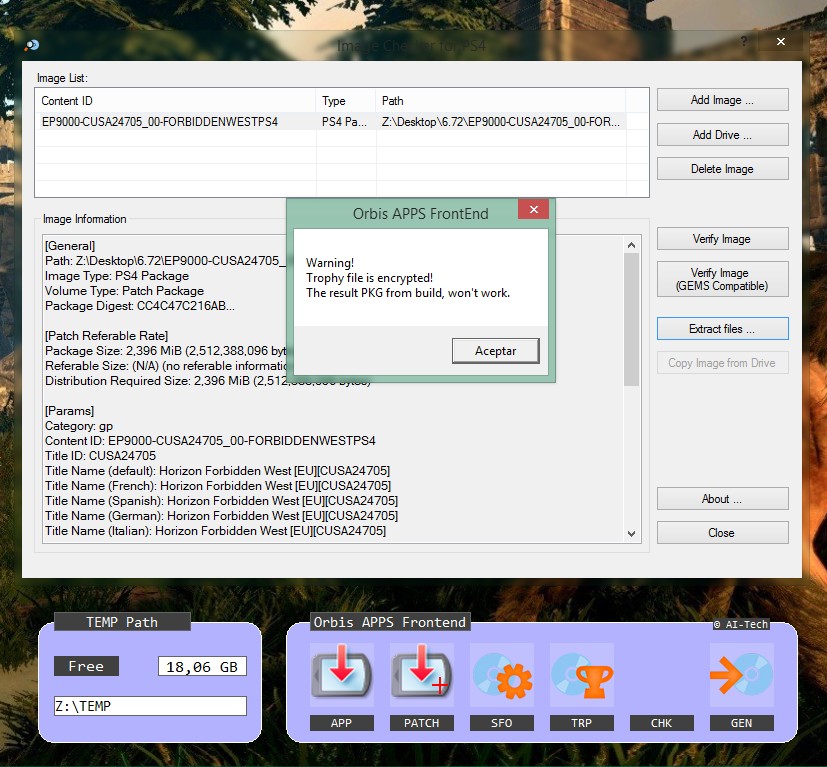This screenshot has height=767, width=827.
Task: Click the GEN arrow-disc icon
Action: [x=742, y=674]
